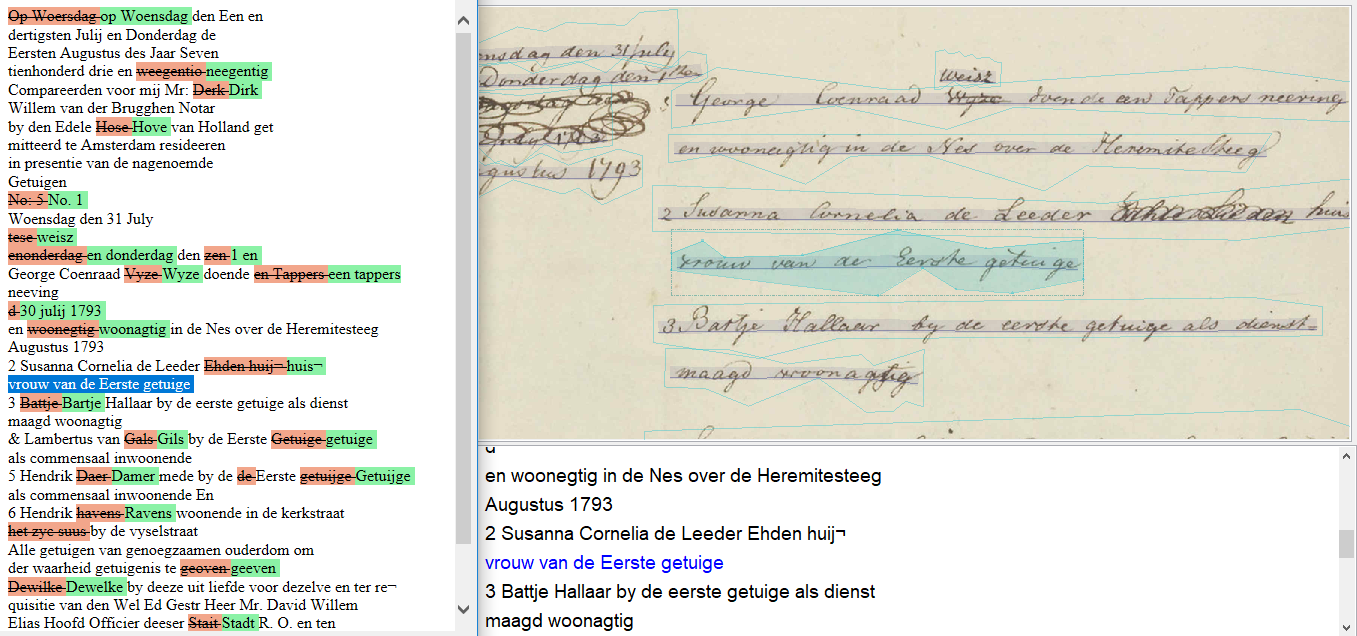1357x636 pixels.
Task: Click the green inserted text 'No. 1'
Action: (x=66, y=200)
